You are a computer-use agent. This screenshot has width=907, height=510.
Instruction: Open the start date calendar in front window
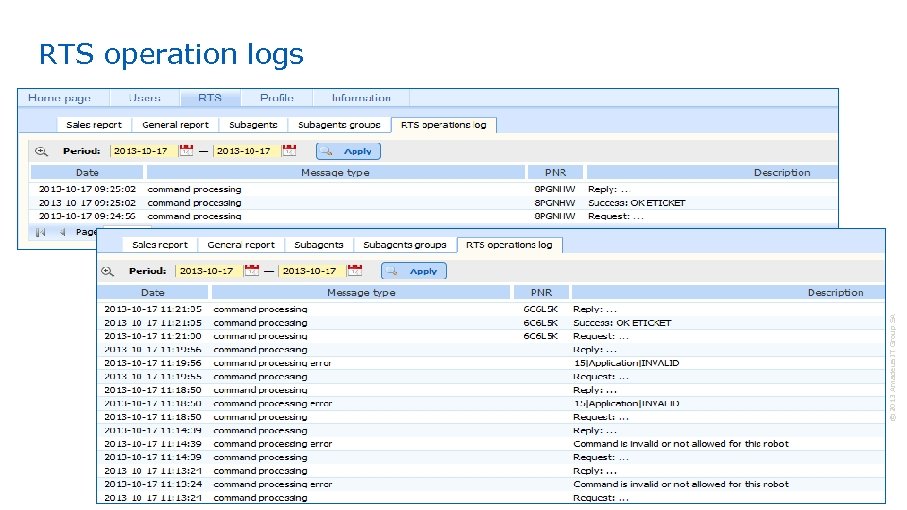coord(252,271)
